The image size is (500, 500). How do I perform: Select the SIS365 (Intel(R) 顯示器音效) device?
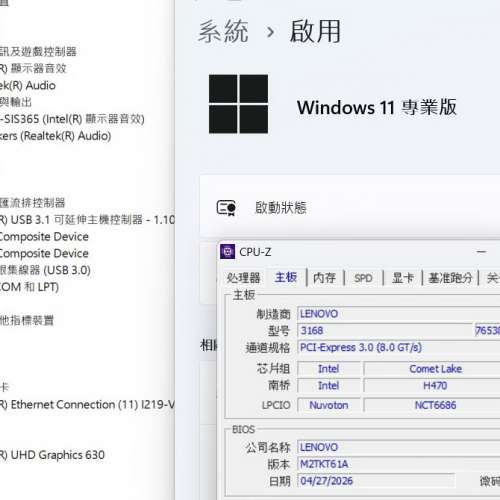72,119
